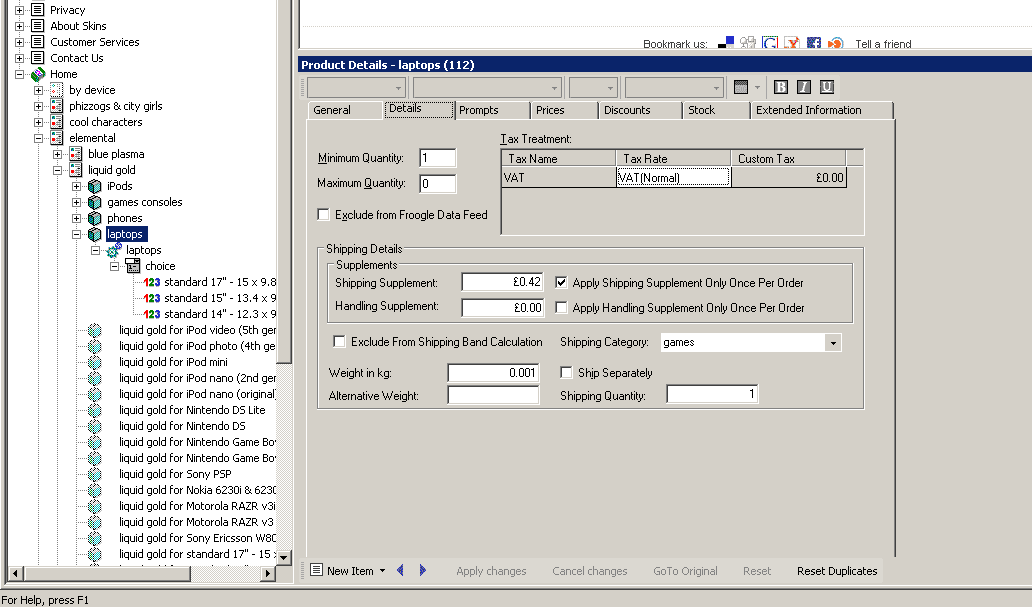Click the blue left arrow navigation icon
The height and width of the screenshot is (607, 1032).
(401, 570)
